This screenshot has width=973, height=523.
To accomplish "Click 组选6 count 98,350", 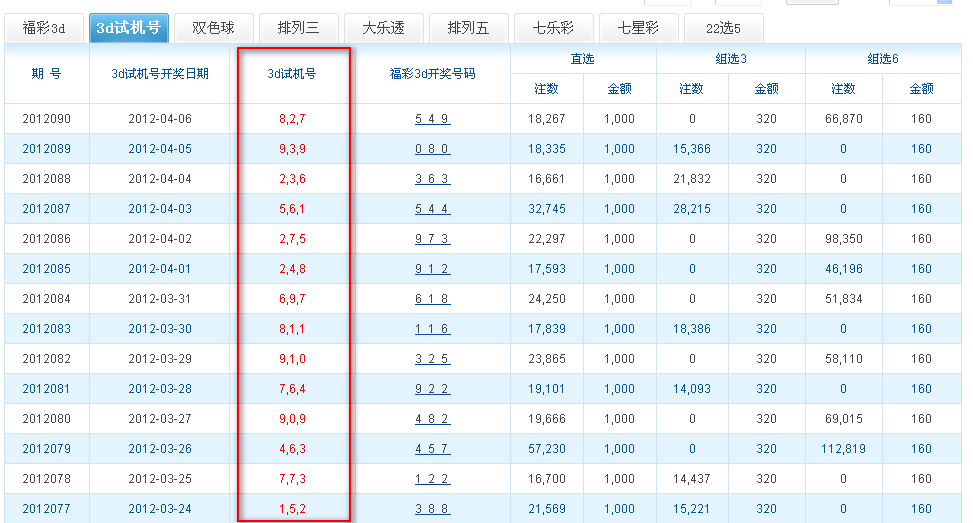I will point(843,239).
